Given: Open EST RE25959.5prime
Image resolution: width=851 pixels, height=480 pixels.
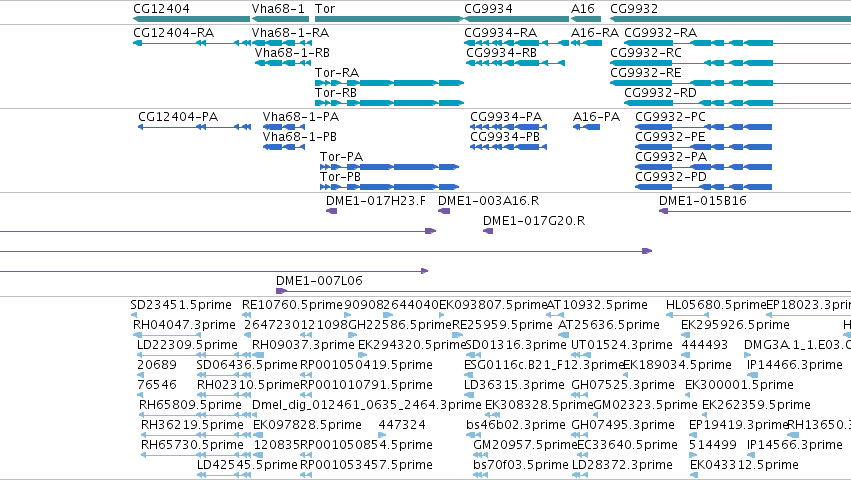Looking at the screenshot, I should [x=503, y=325].
